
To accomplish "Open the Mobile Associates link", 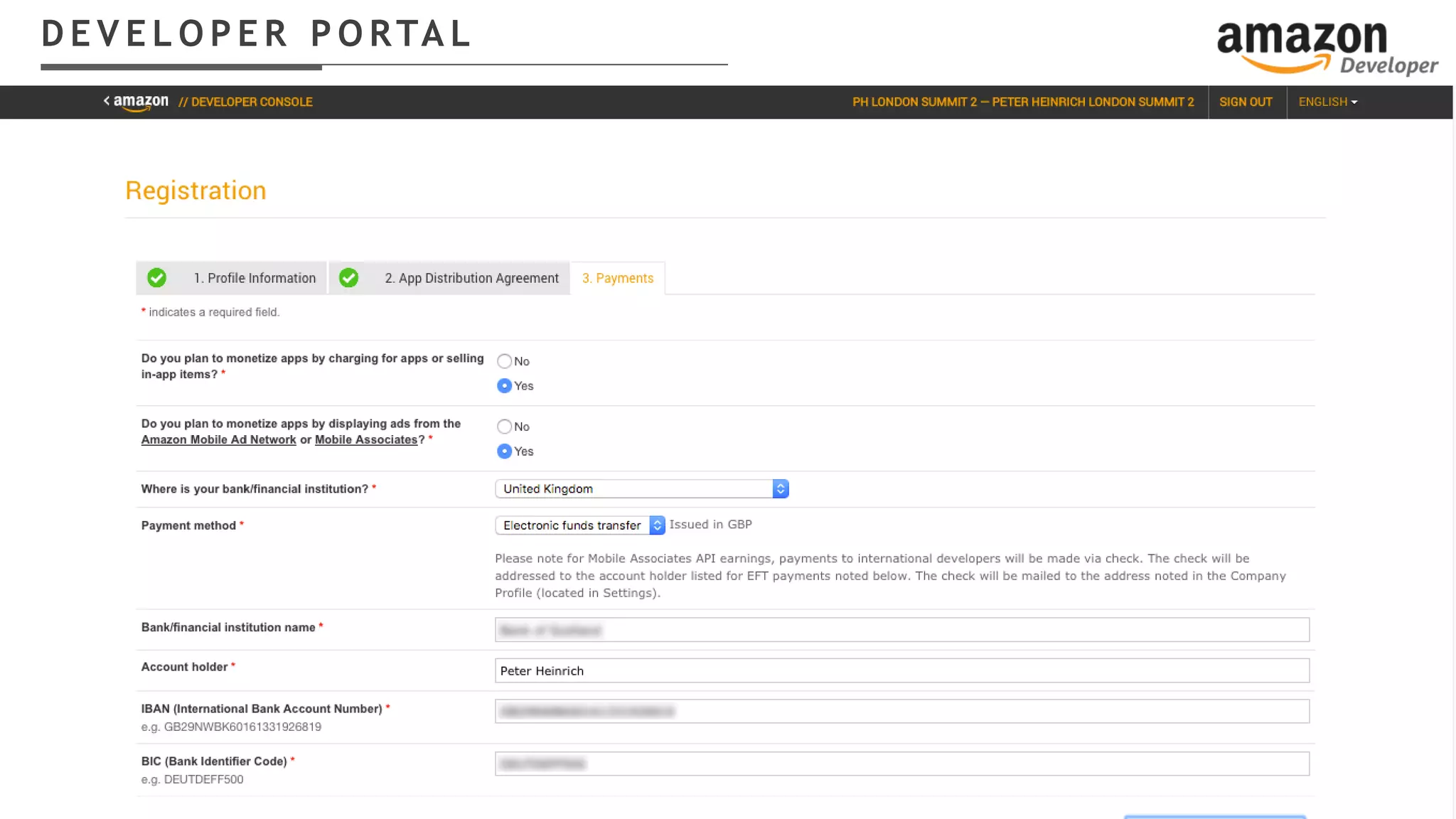I will coord(366,440).
